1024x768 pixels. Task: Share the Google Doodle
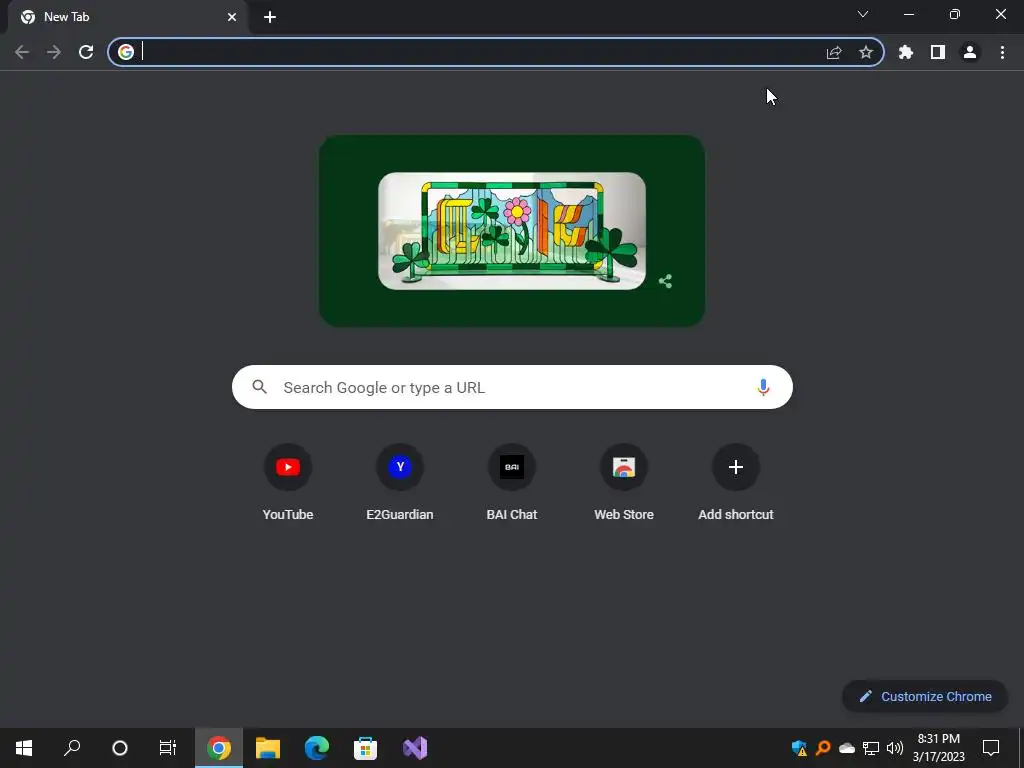[665, 281]
